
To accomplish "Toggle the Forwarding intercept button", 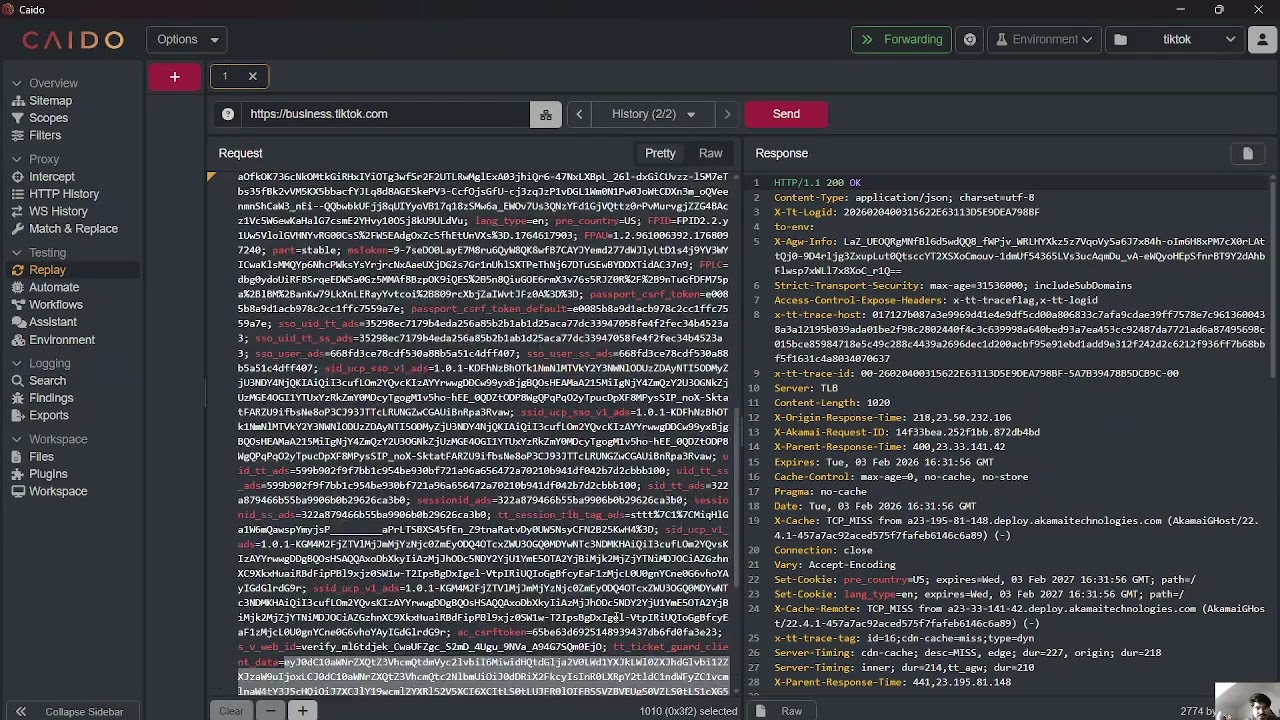I will click(x=901, y=39).
